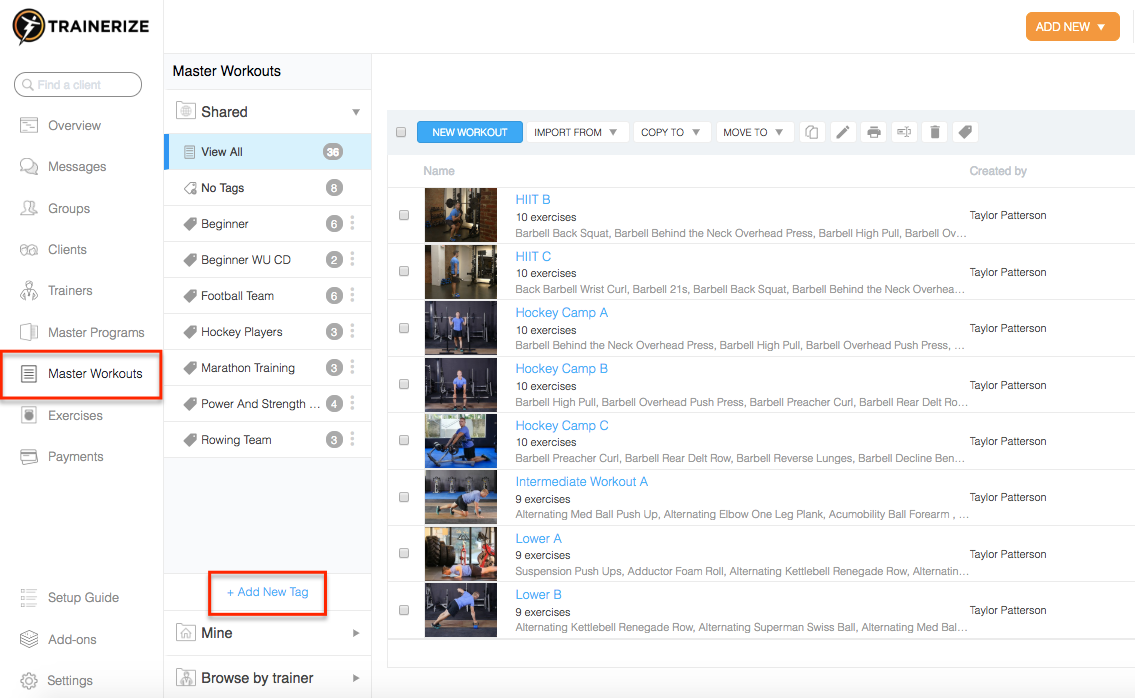Open the Lower B workout link

point(539,594)
